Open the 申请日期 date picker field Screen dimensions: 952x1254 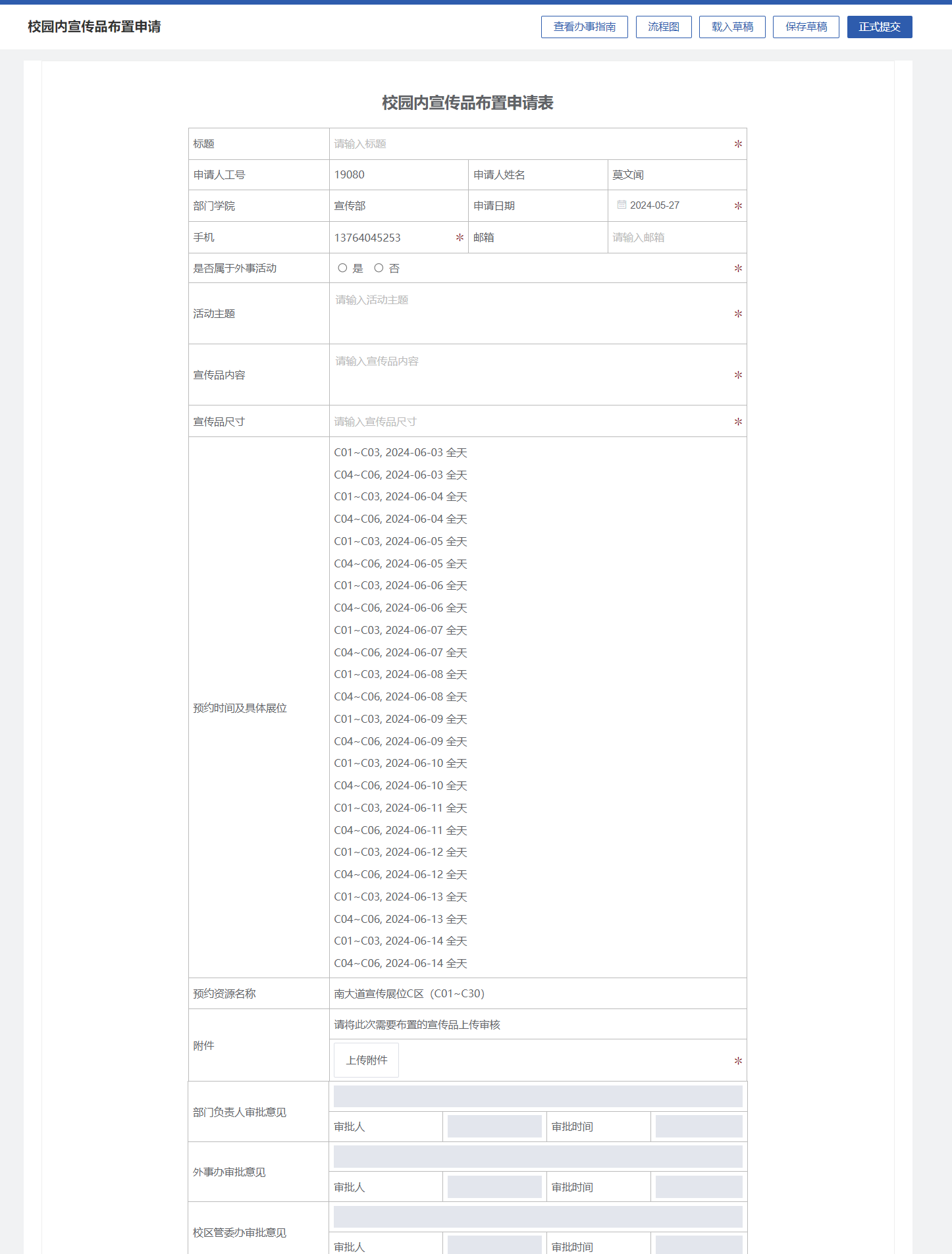(672, 205)
